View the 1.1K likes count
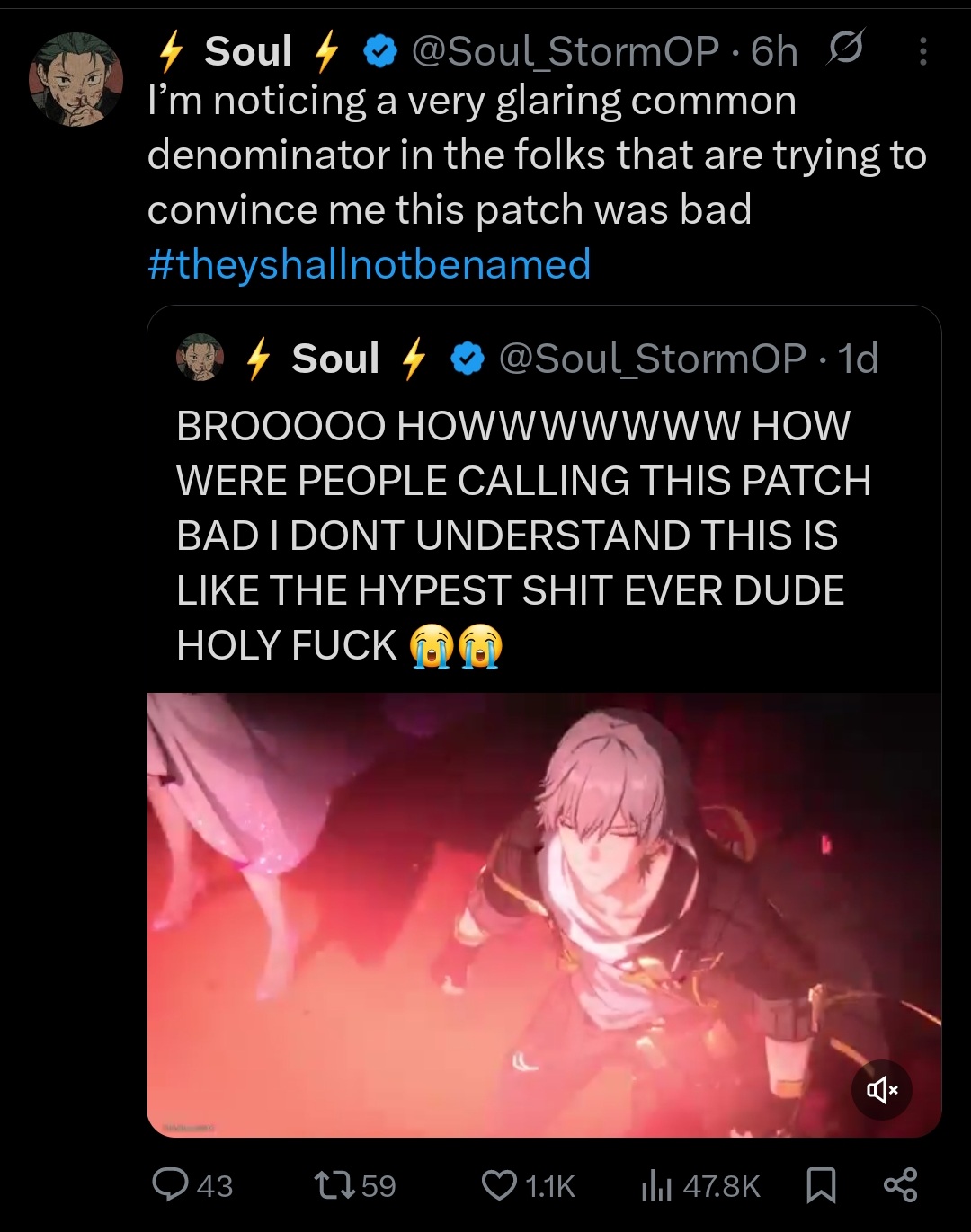Viewport: 971px width, 1232px height. coord(549,1186)
